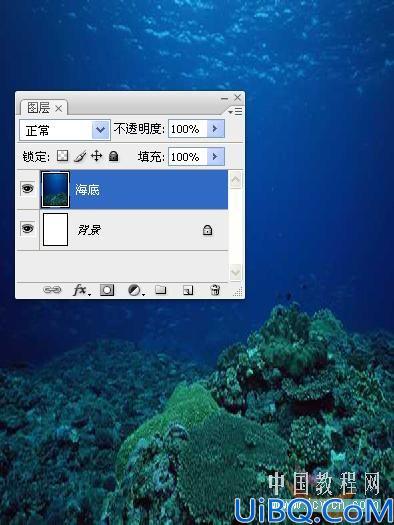Viewport: 394px width, 525px height.
Task: Close the 图层 tab with its X
Action: (x=59, y=108)
